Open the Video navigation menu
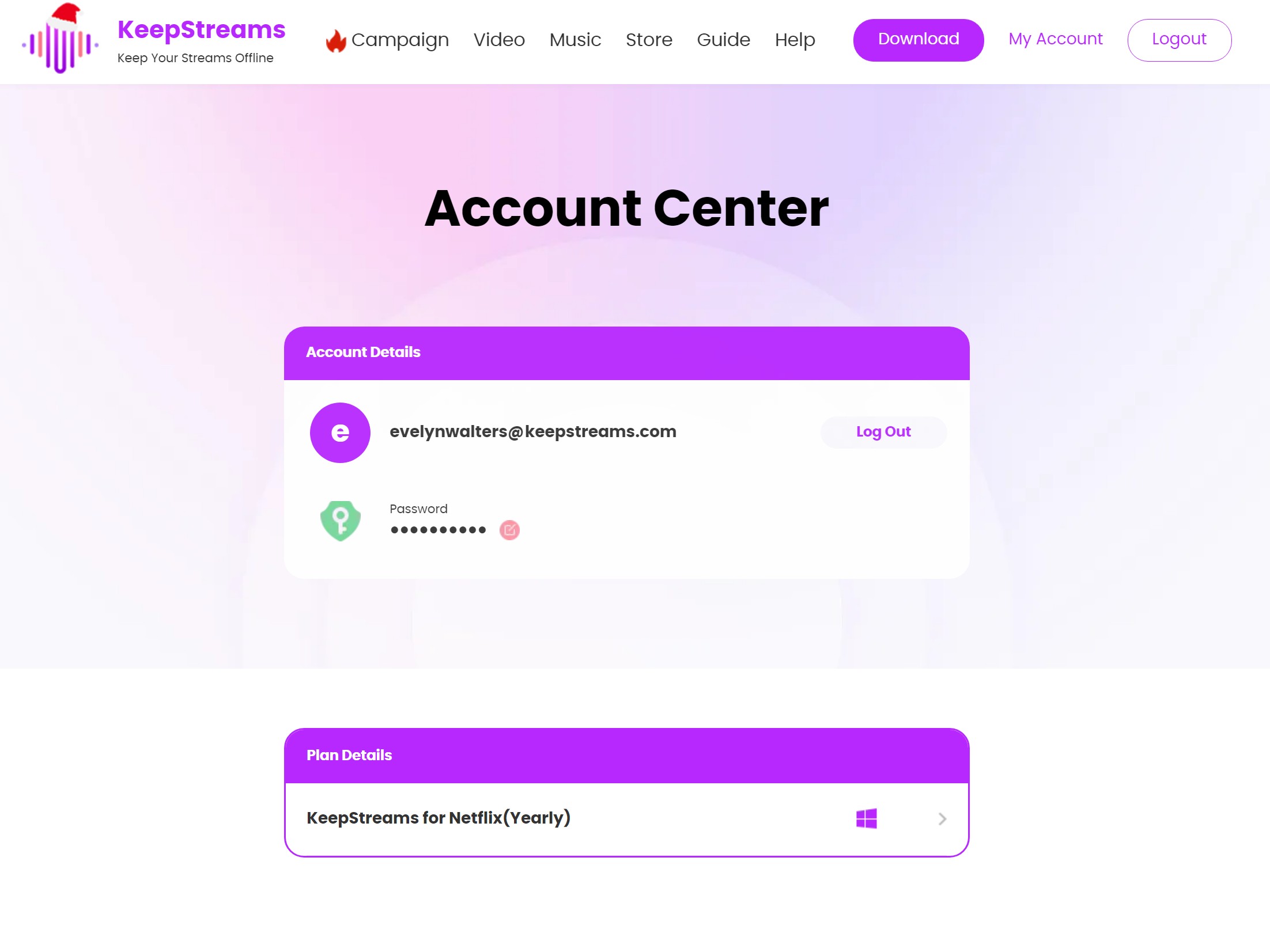The height and width of the screenshot is (952, 1270). [x=498, y=40]
